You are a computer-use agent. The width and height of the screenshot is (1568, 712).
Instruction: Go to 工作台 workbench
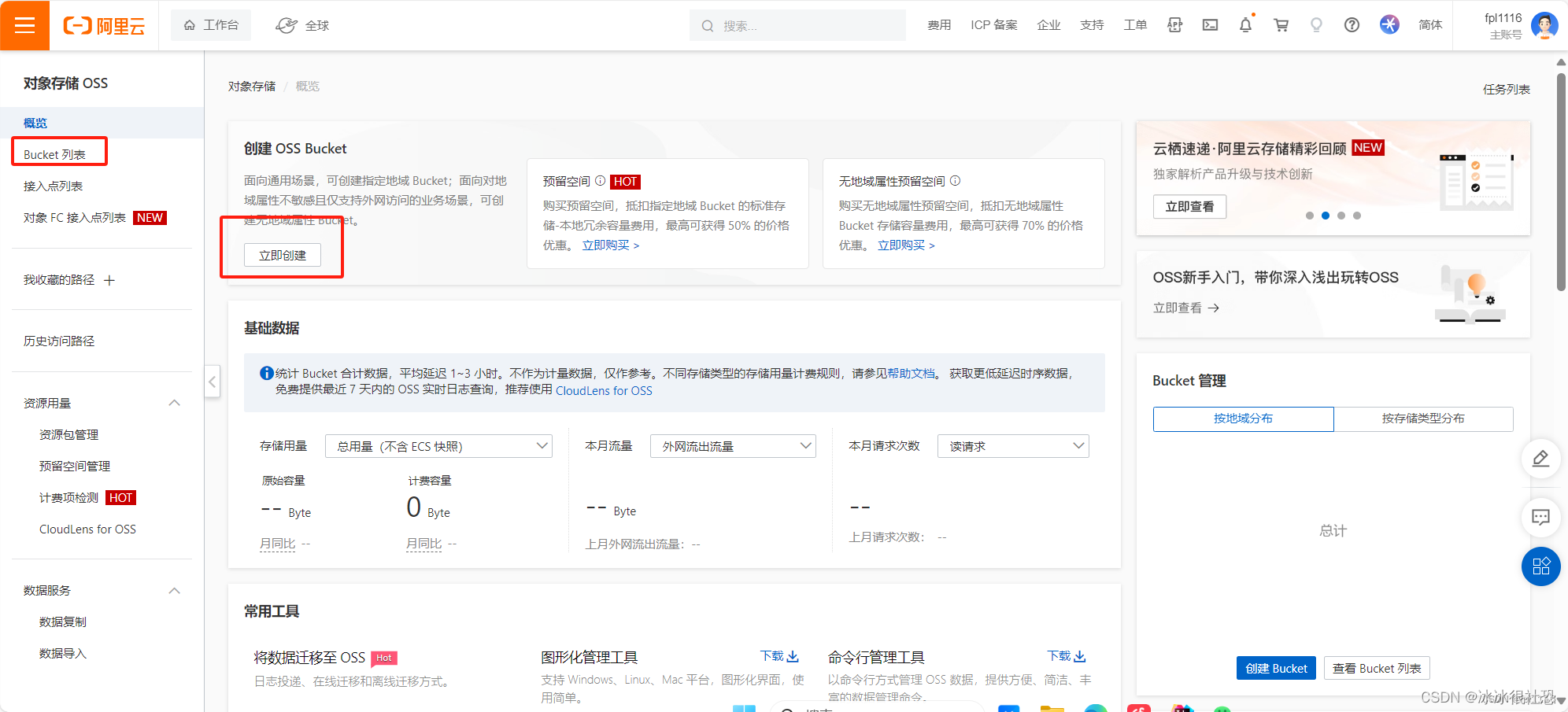[x=211, y=25]
